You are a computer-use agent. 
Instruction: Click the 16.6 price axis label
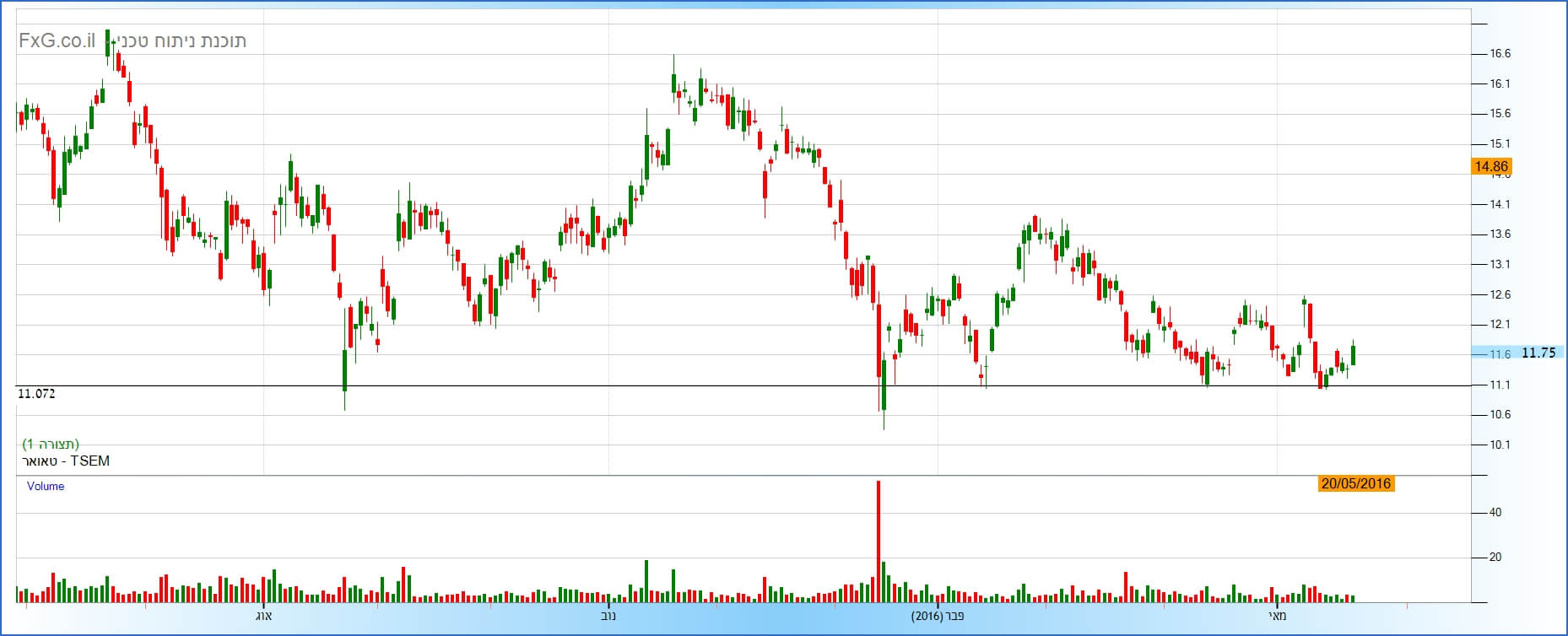[1500, 53]
